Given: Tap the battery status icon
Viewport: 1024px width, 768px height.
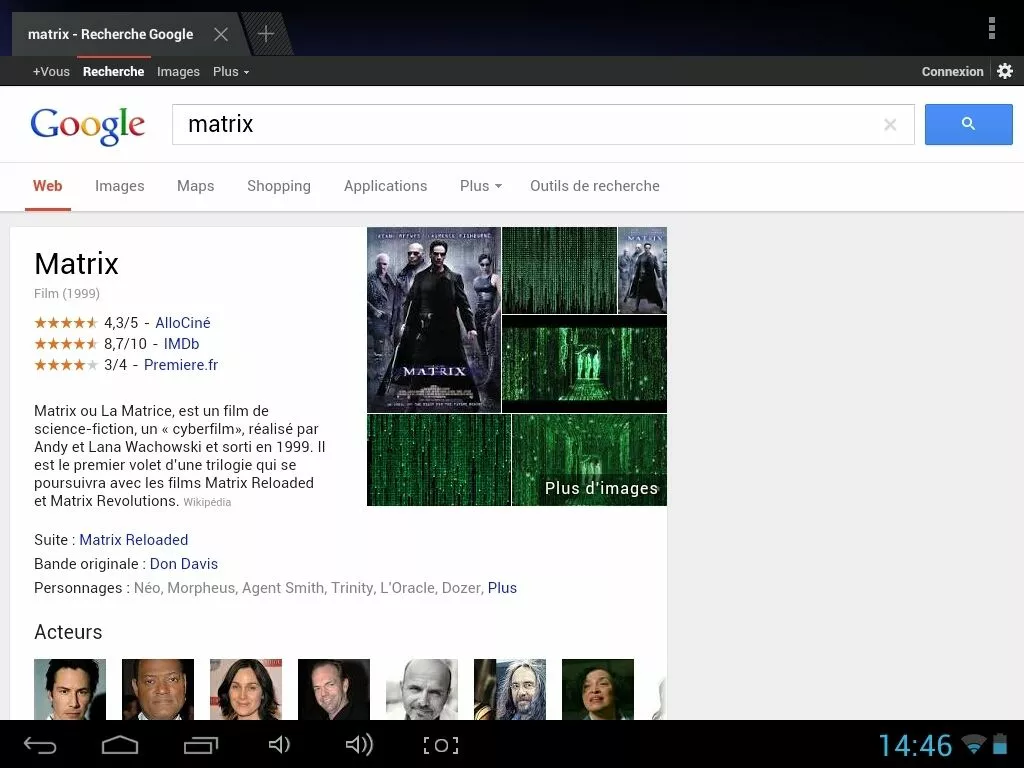Looking at the screenshot, I should pyautogui.click(x=1000, y=744).
